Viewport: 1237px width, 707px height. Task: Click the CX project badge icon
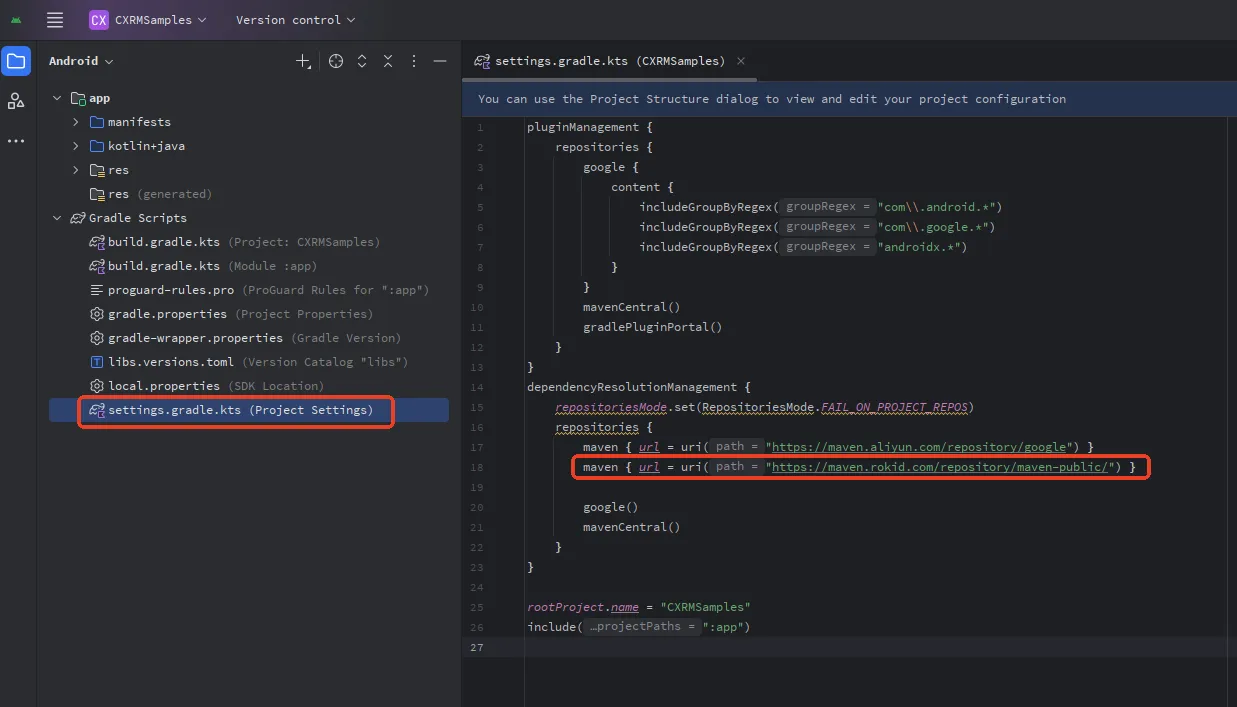[x=99, y=20]
